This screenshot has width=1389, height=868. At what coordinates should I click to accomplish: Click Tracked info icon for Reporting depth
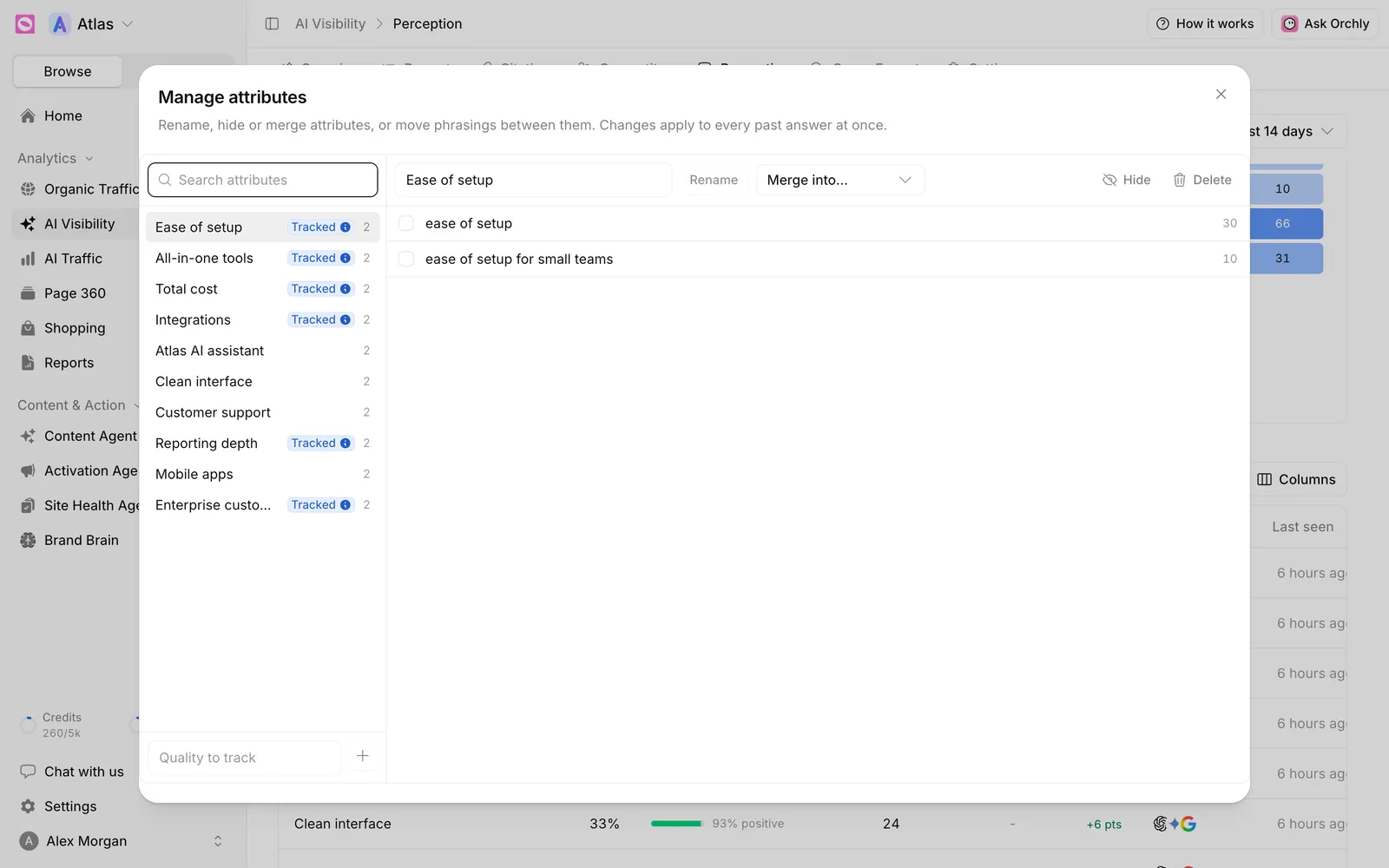[346, 444]
